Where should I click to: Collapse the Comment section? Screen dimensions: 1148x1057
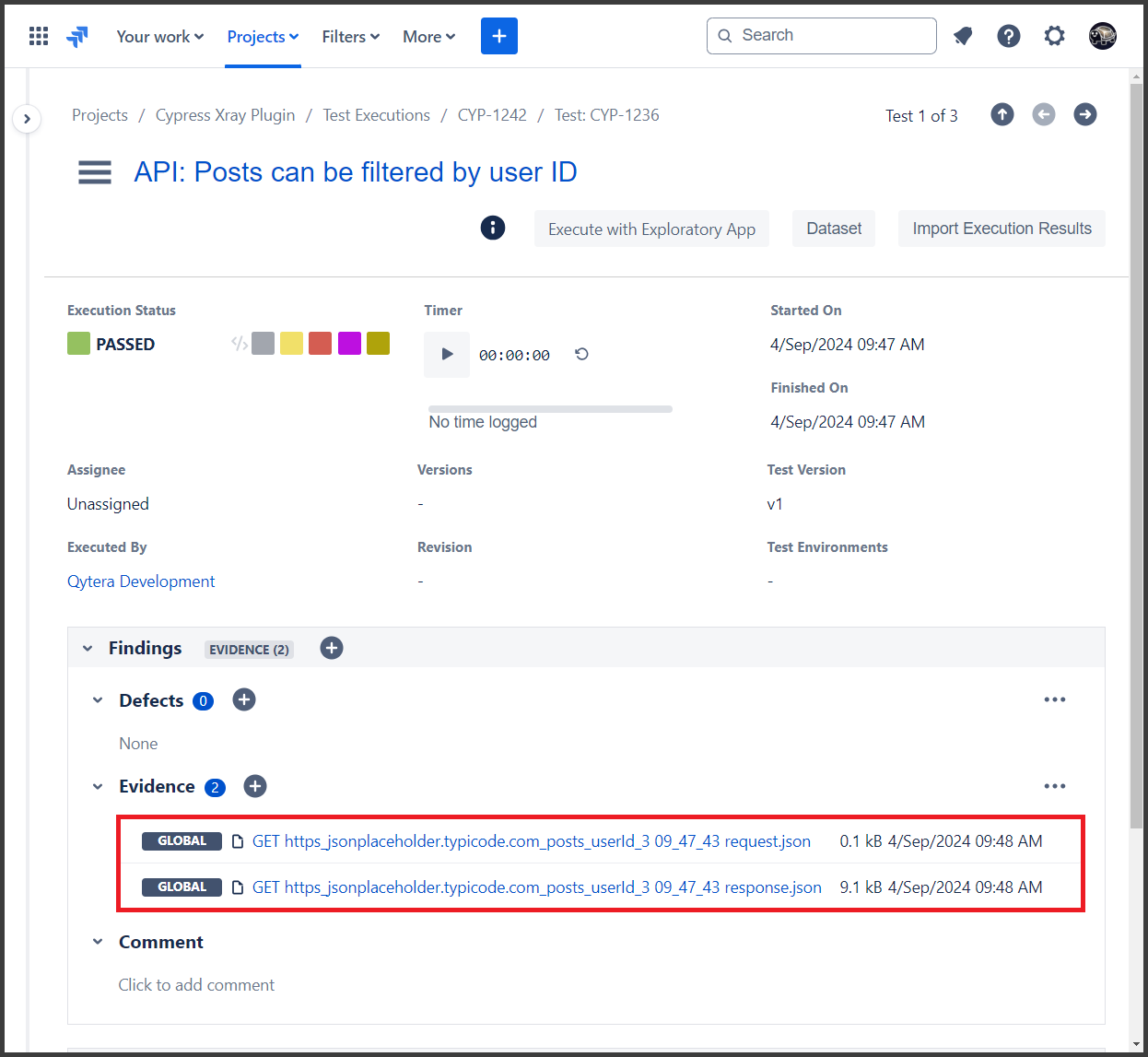click(x=98, y=942)
